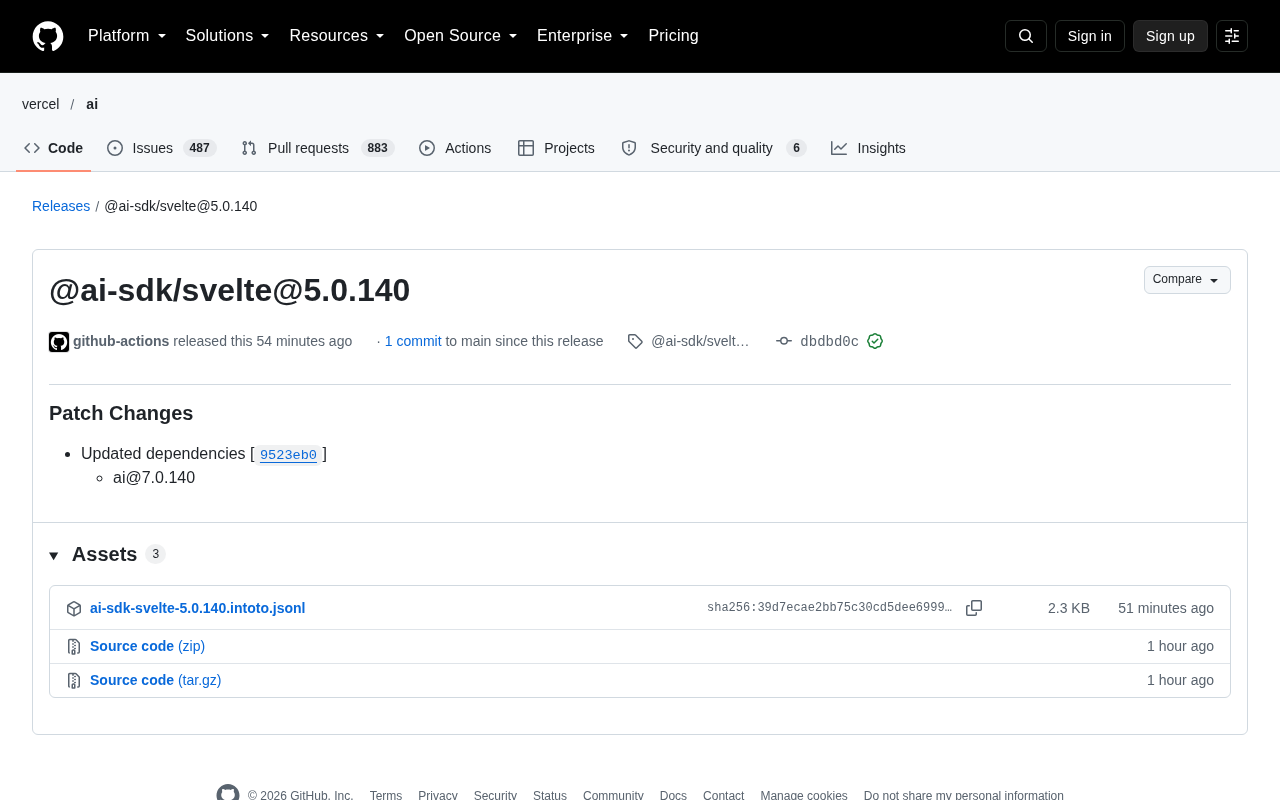Image resolution: width=1280 pixels, height=800 pixels.
Task: Click the @ai-sdk/svelte@5.0.140 release title
Action: tap(229, 290)
